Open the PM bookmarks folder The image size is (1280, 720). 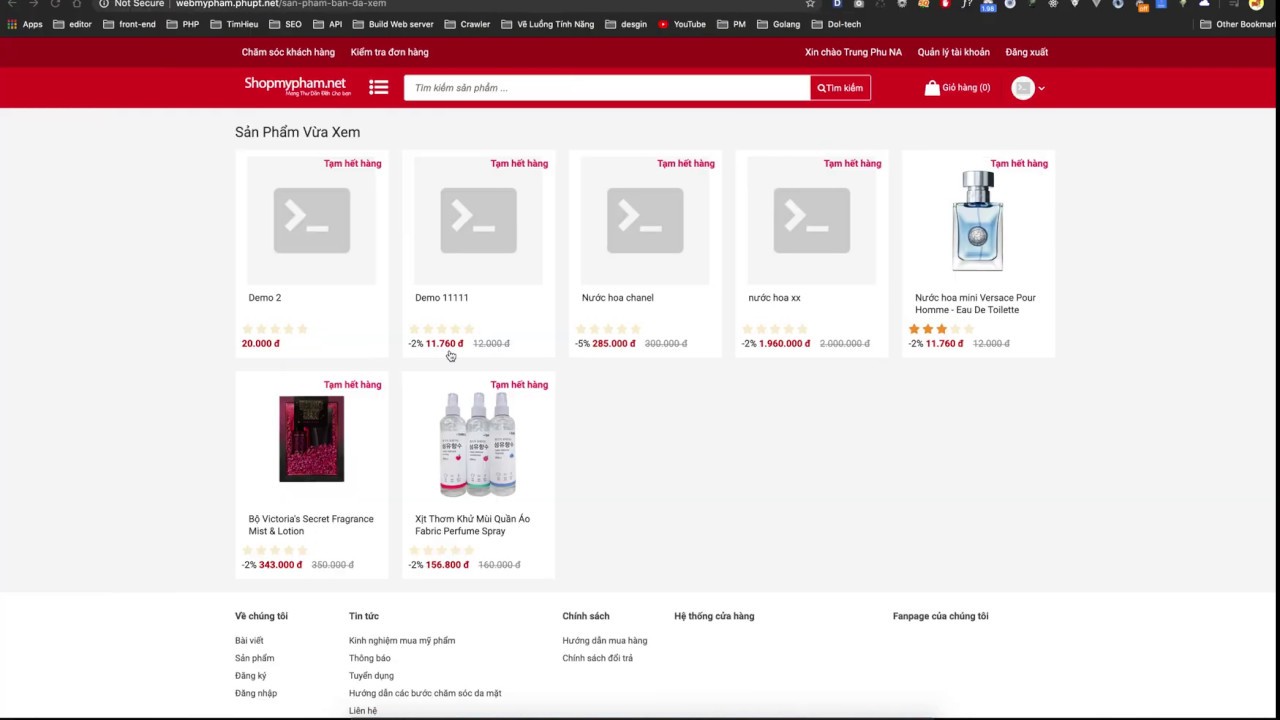[x=731, y=24]
